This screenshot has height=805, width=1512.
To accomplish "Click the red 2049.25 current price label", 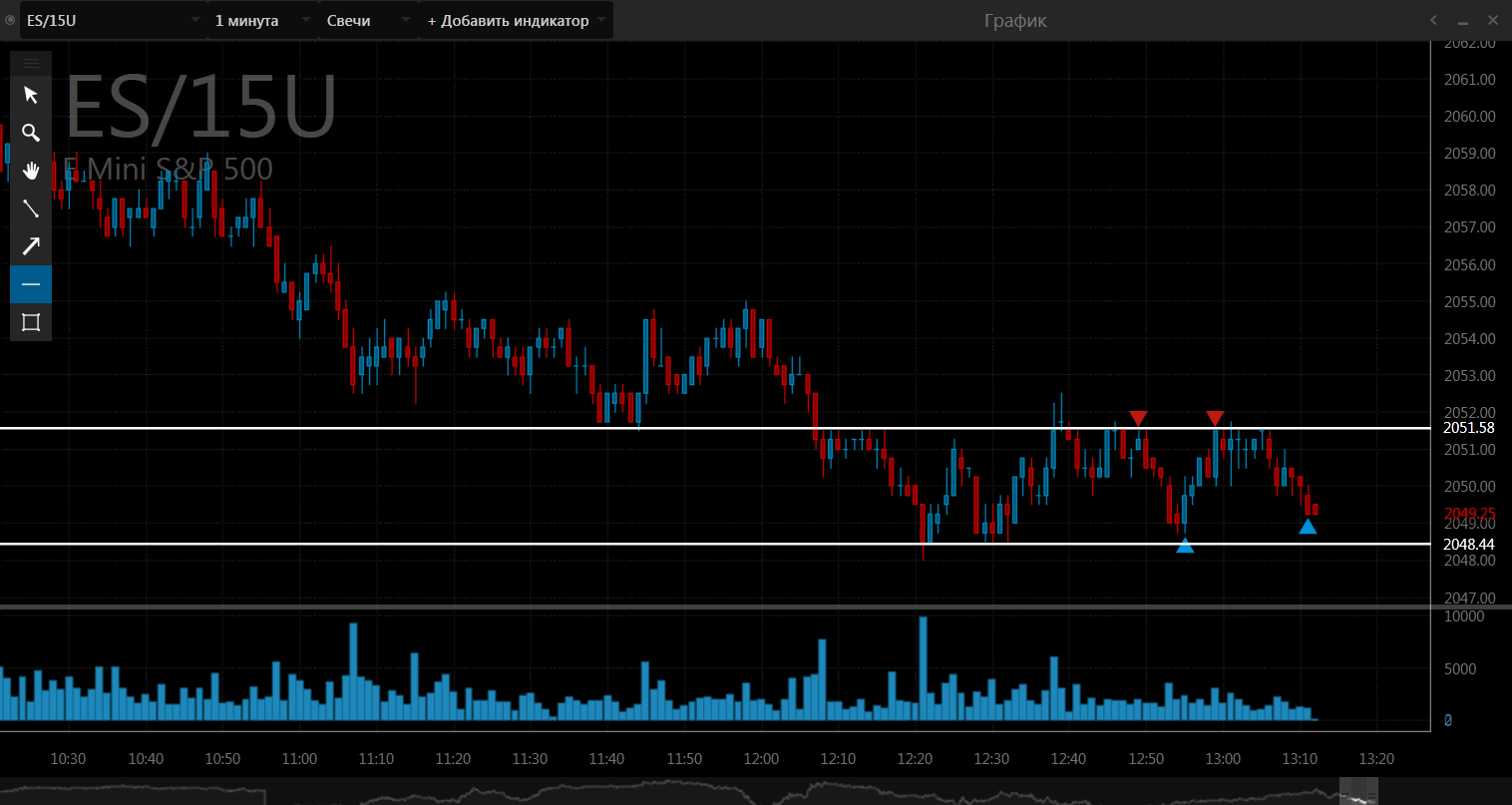I will 1469,514.
